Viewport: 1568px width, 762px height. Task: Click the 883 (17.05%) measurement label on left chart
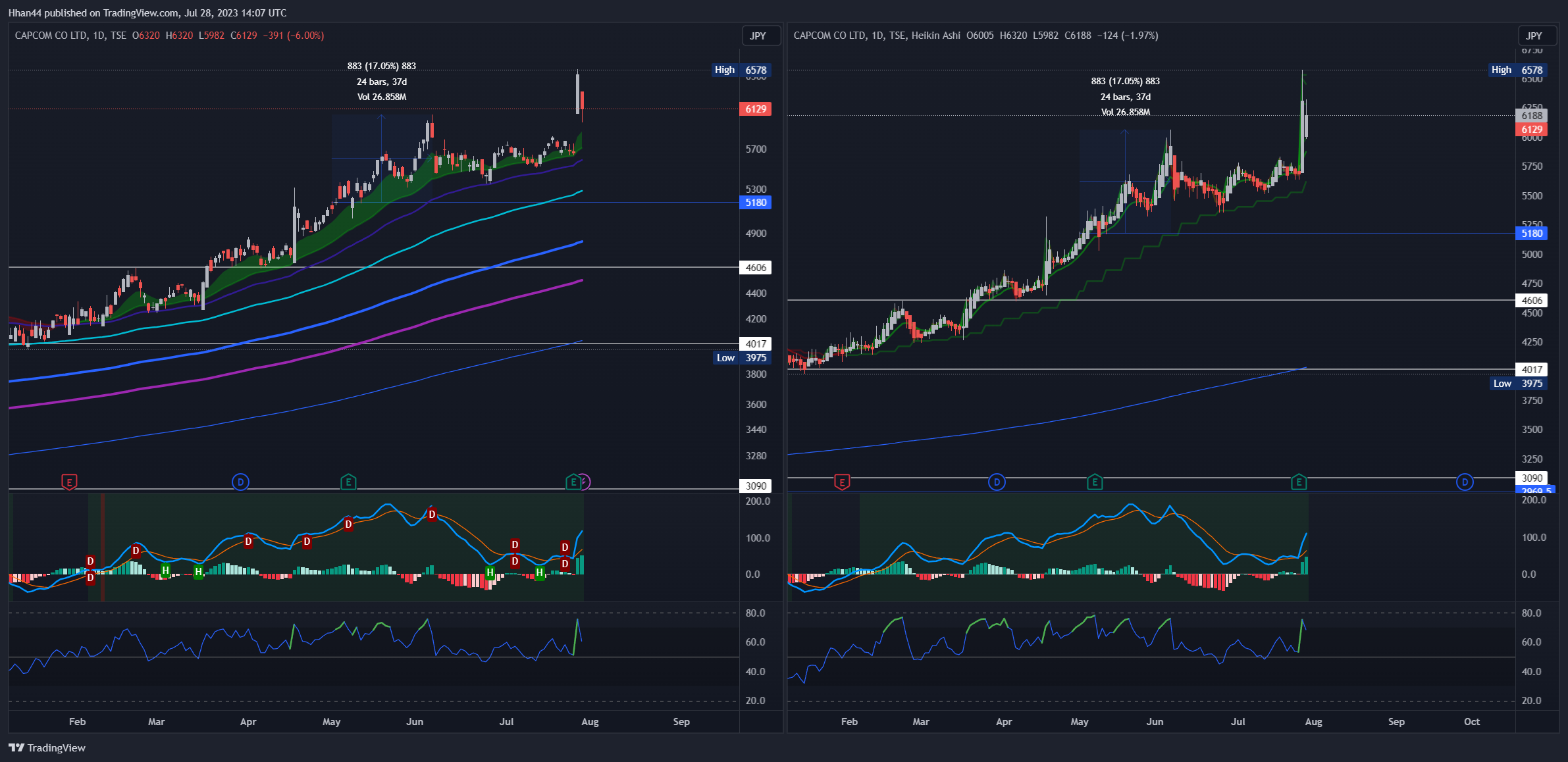tap(382, 66)
